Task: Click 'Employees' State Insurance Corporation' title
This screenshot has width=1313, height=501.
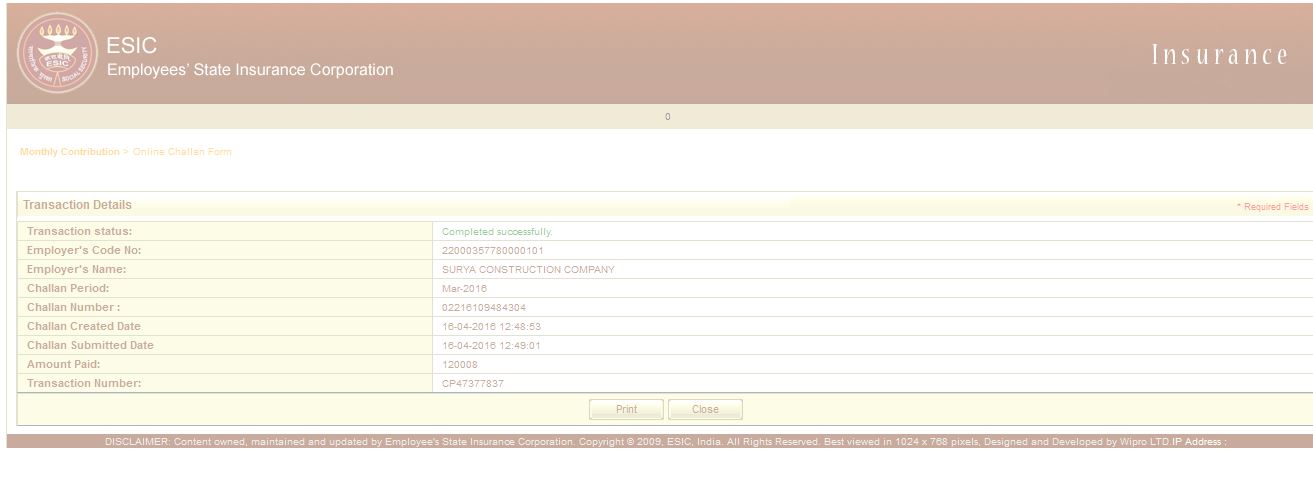Action: point(250,70)
